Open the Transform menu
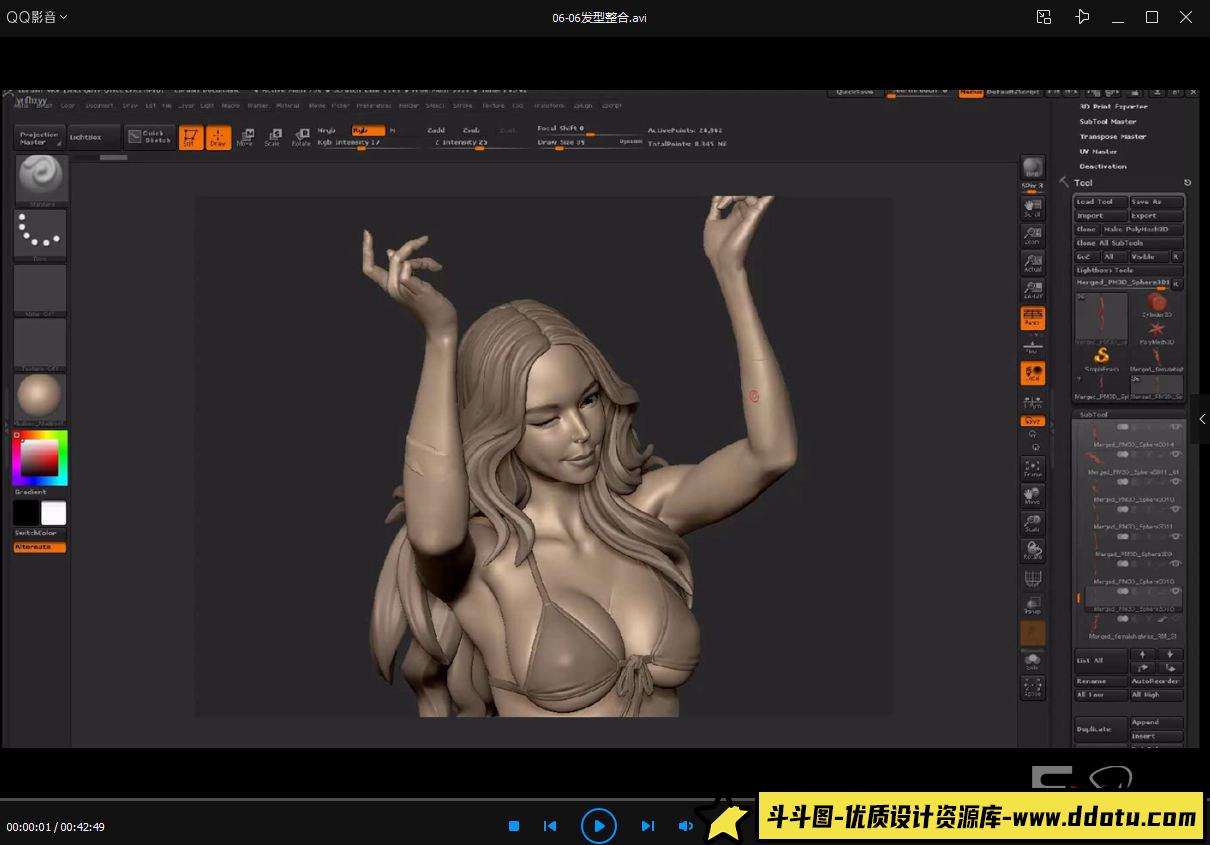This screenshot has width=1210, height=845. point(549,105)
